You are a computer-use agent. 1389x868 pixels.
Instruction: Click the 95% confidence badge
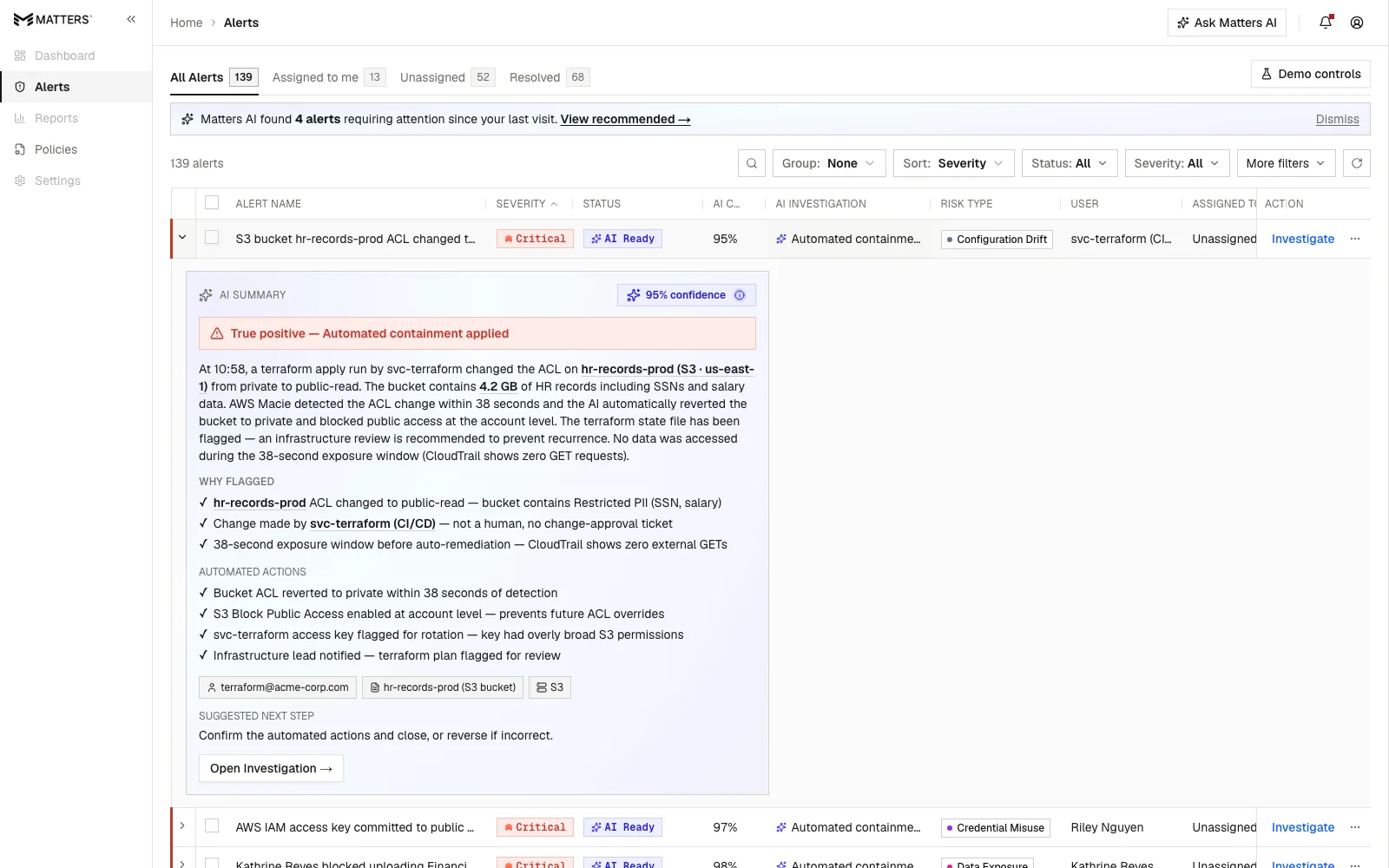coord(686,295)
